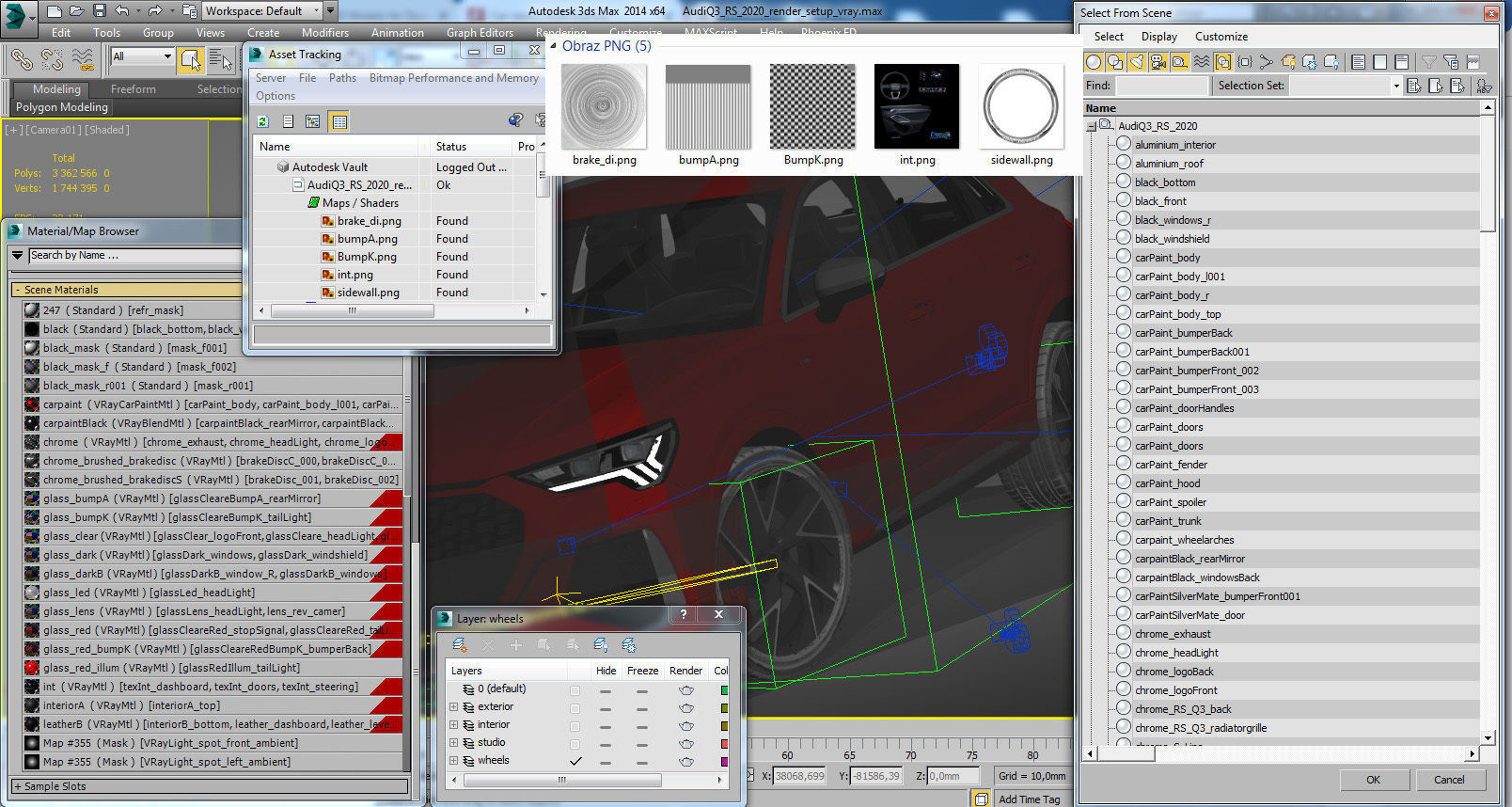Toggle Freeze for the interior layer
This screenshot has height=807, width=1512.
pos(642,725)
